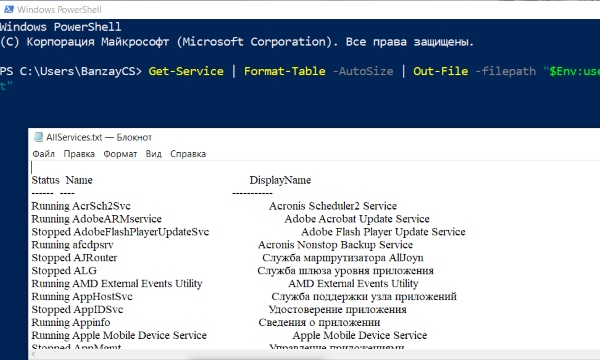Open the Файл menu in Notepad
This screenshot has width=600, height=360.
(x=43, y=154)
